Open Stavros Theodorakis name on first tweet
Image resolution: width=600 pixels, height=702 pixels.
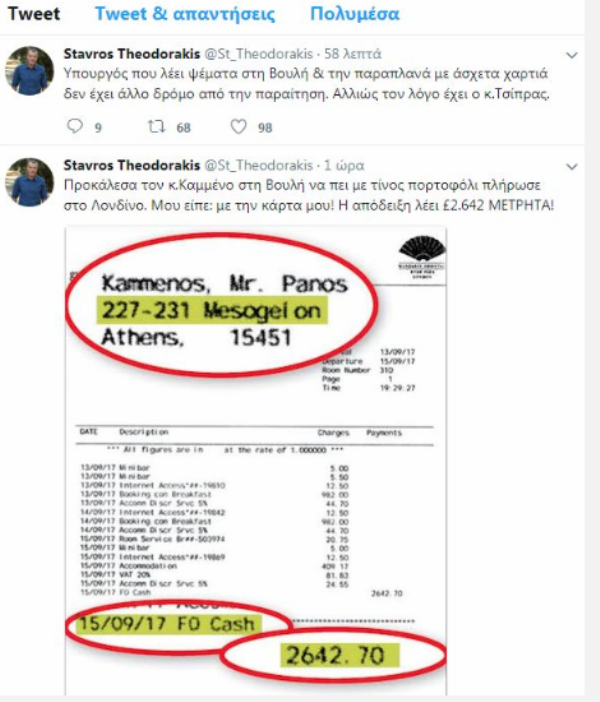[x=132, y=54]
